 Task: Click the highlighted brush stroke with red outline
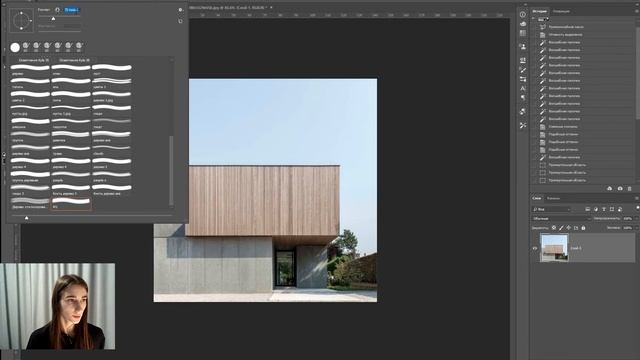click(71, 203)
